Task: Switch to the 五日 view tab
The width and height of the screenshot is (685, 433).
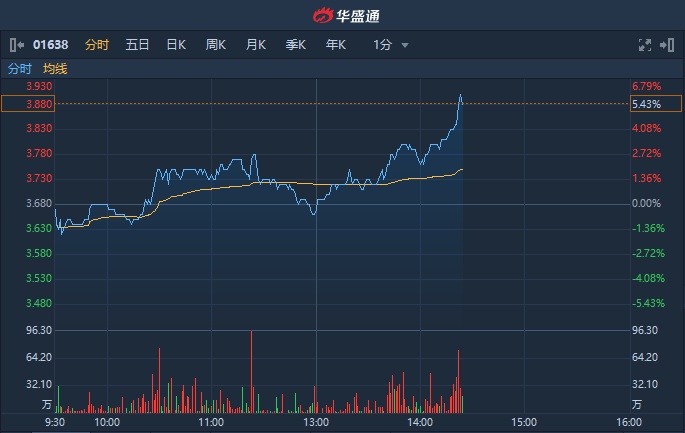Action: (137, 45)
